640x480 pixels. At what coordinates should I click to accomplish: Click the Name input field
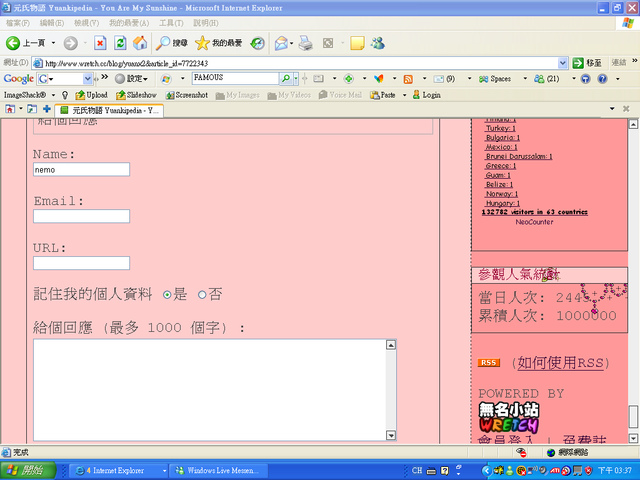81,169
